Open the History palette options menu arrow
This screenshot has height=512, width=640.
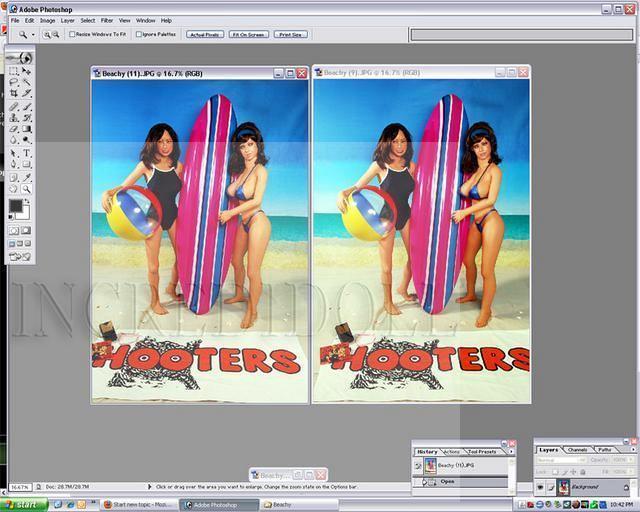click(x=511, y=452)
